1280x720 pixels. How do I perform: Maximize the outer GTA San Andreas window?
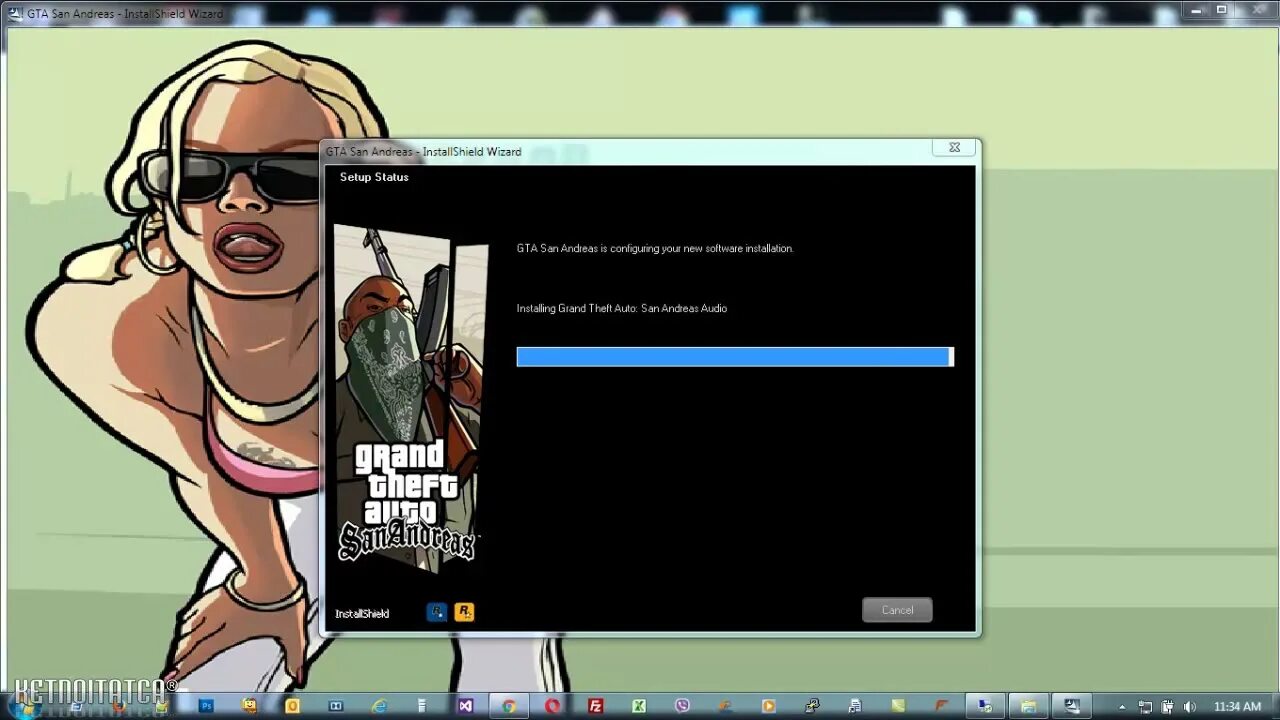[x=1222, y=10]
